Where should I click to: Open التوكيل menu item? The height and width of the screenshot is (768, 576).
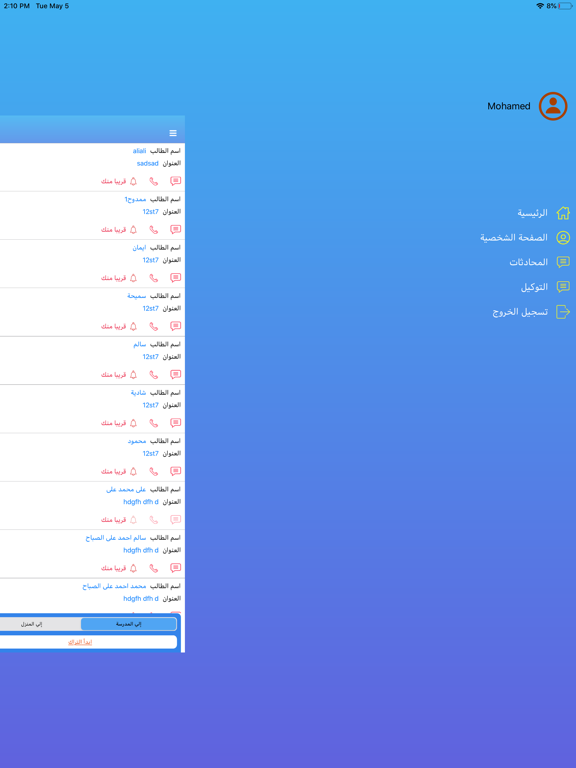pyautogui.click(x=545, y=287)
